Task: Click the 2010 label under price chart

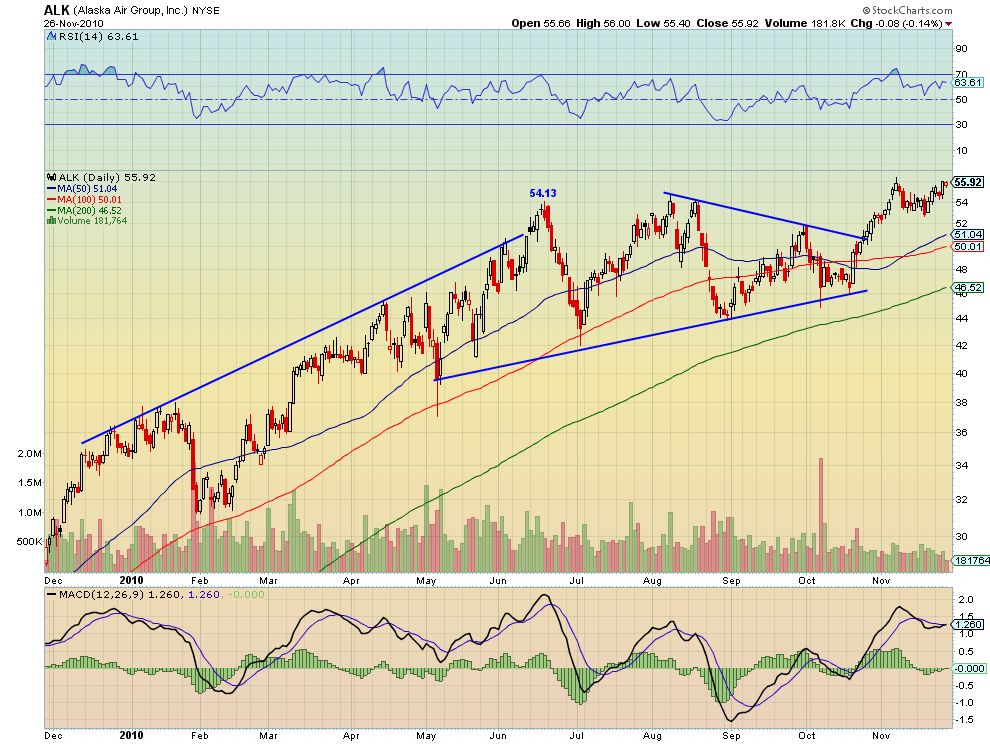Action: tap(131, 580)
